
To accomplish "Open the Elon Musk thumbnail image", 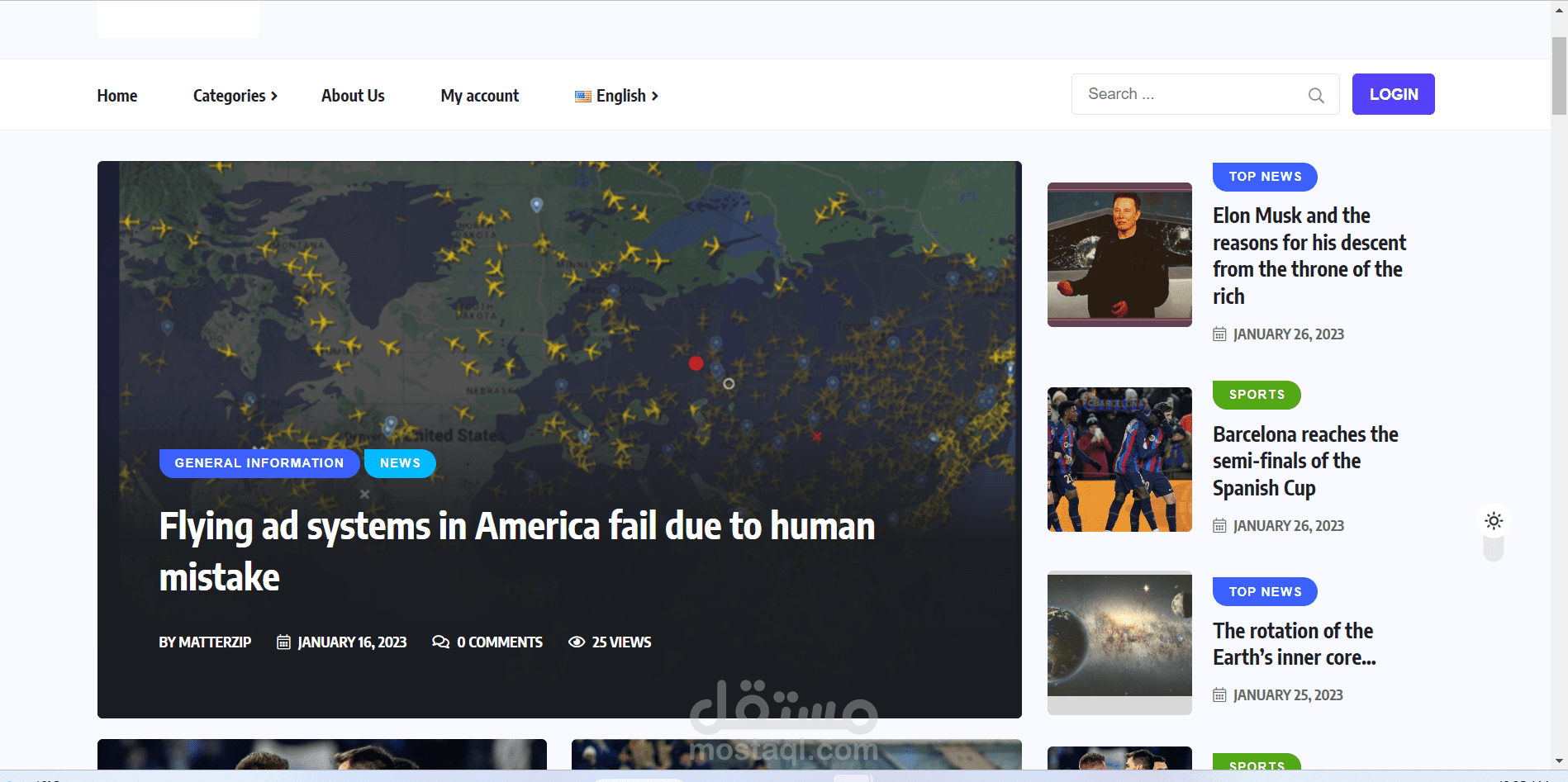I will [1119, 254].
